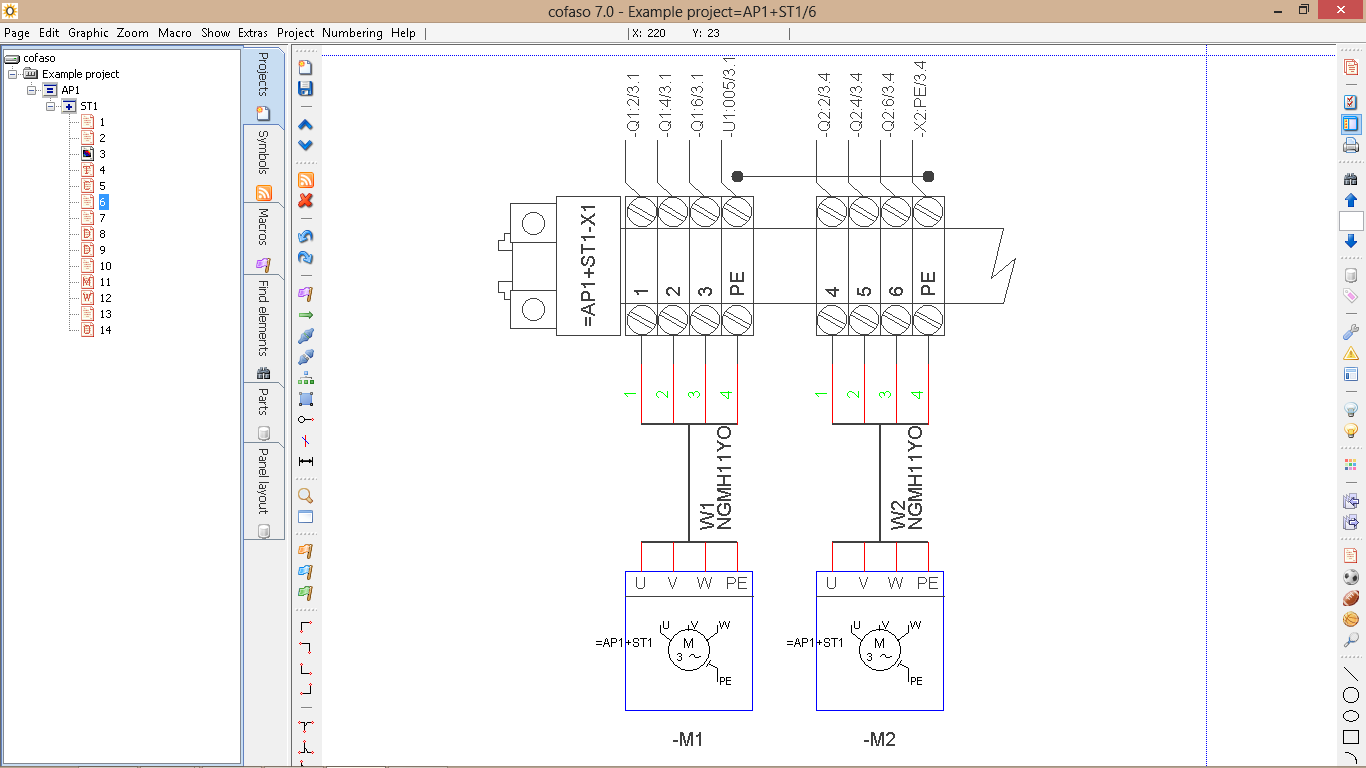Open the Zoom menu
The image size is (1366, 768).
(132, 33)
